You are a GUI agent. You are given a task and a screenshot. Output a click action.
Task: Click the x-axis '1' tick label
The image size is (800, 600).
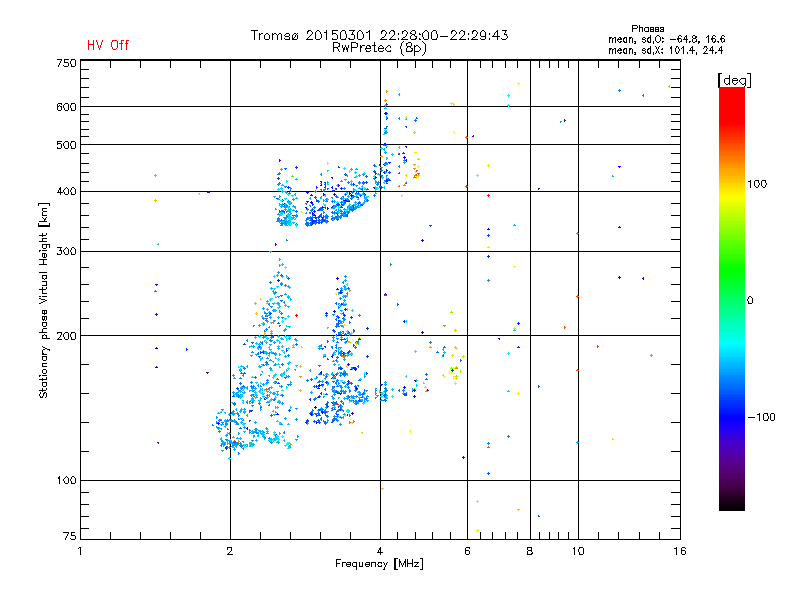[80, 551]
